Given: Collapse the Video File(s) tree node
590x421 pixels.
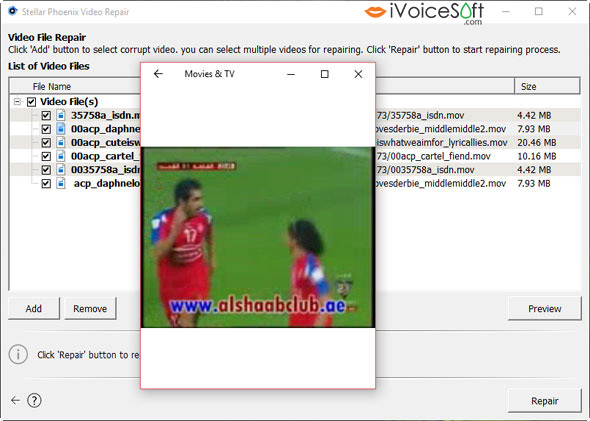Looking at the screenshot, I should (17, 102).
